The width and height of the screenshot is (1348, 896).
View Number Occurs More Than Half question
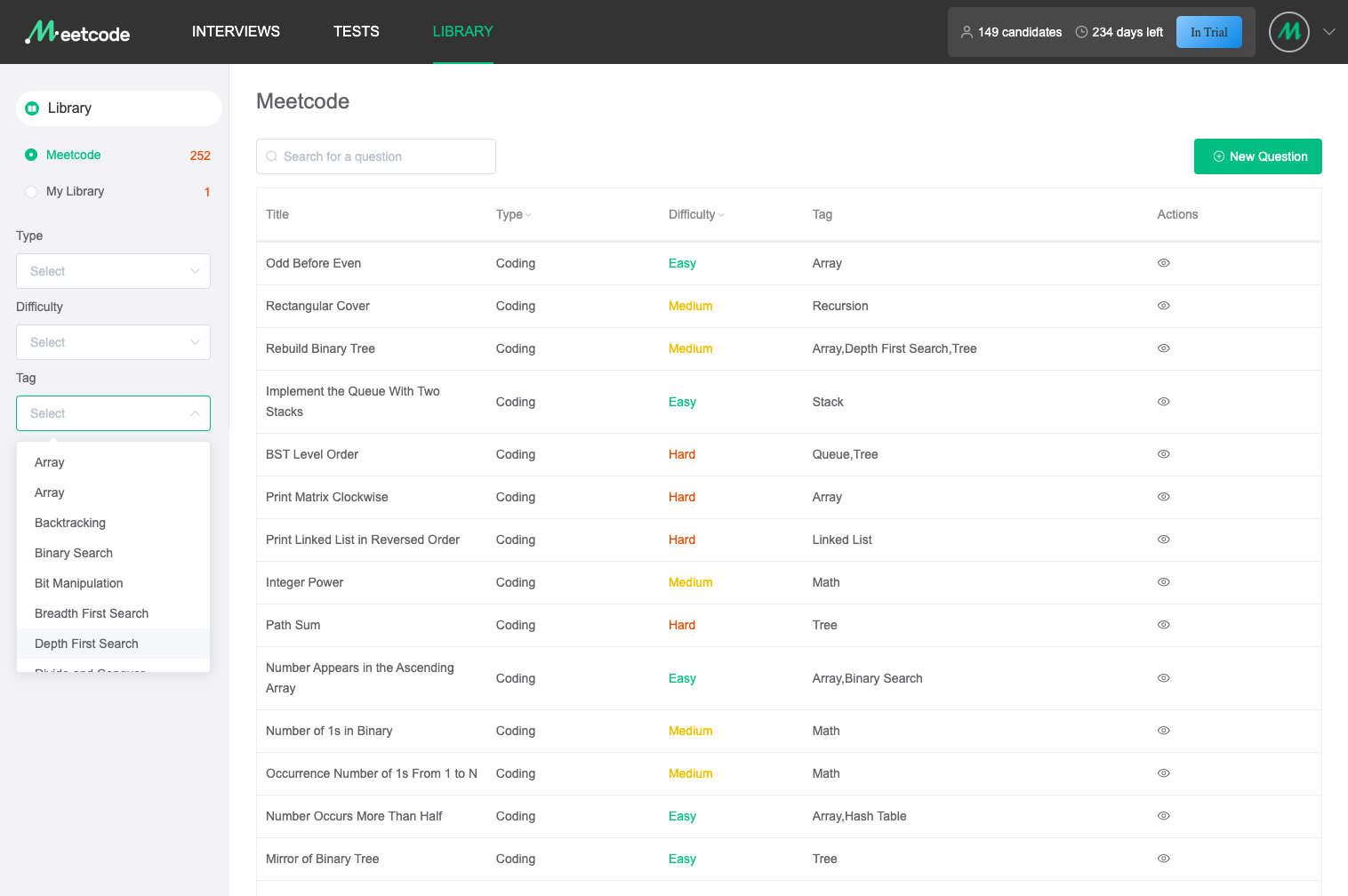[1163, 816]
